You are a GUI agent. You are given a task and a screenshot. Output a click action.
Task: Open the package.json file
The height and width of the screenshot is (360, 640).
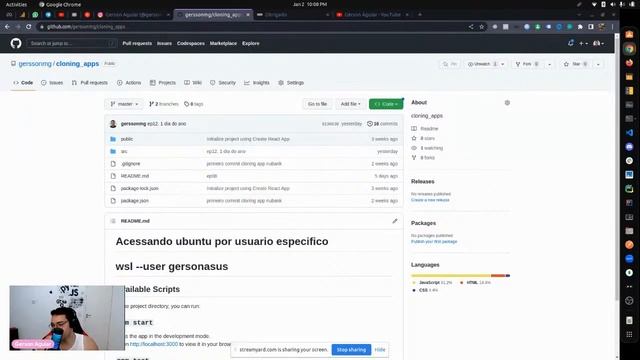coord(135,201)
